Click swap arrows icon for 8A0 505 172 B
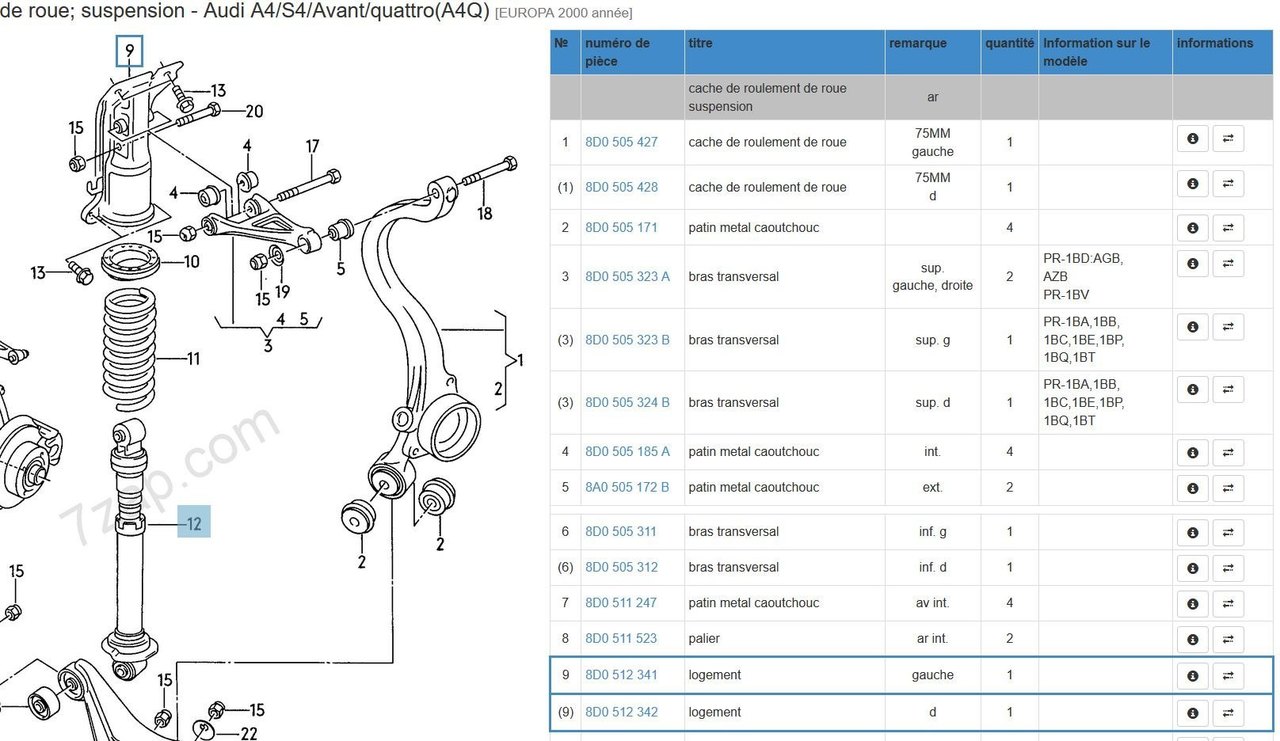 click(x=1228, y=488)
